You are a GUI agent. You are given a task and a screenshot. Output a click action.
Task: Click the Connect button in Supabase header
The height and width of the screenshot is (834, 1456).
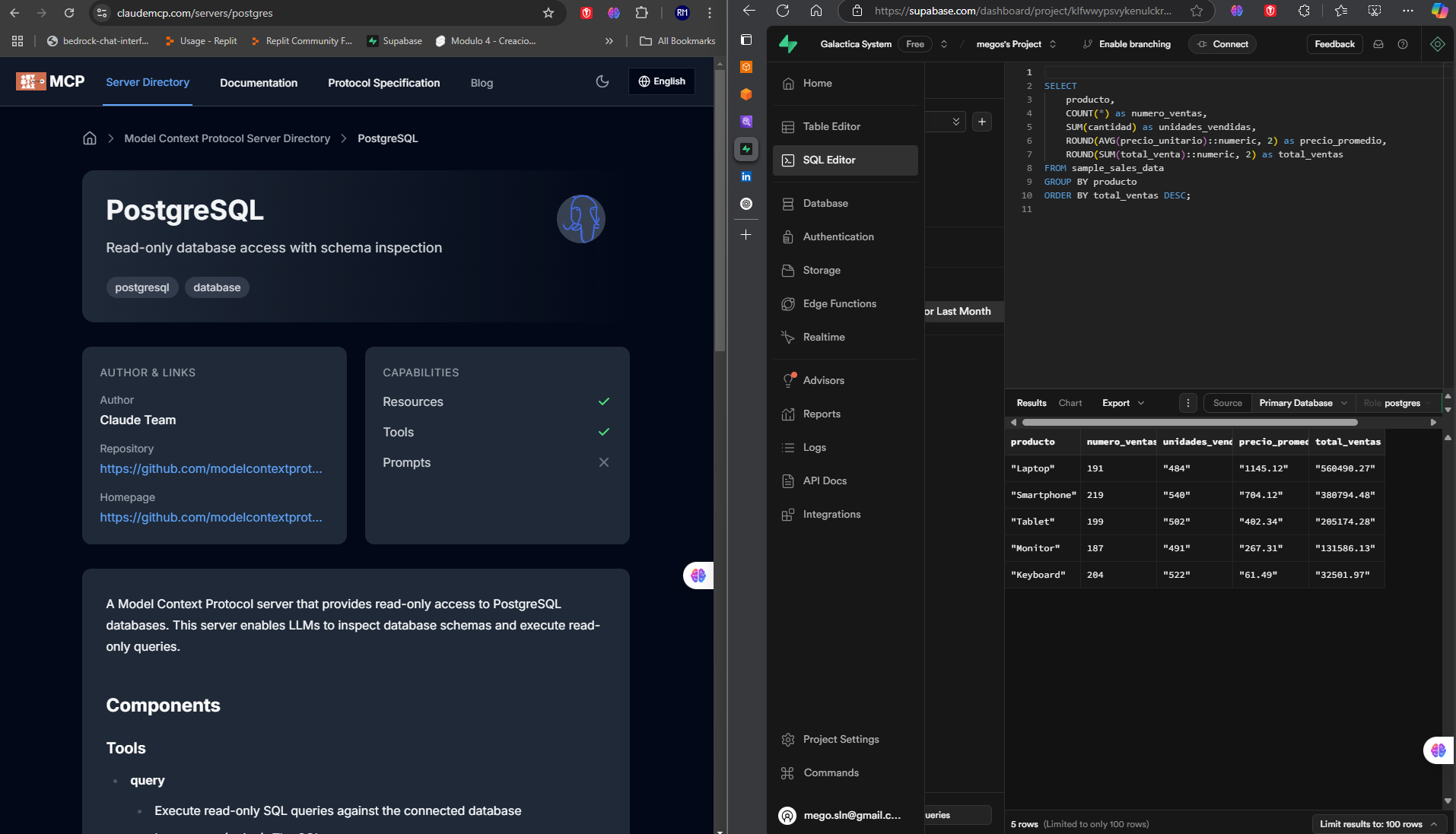(1222, 44)
